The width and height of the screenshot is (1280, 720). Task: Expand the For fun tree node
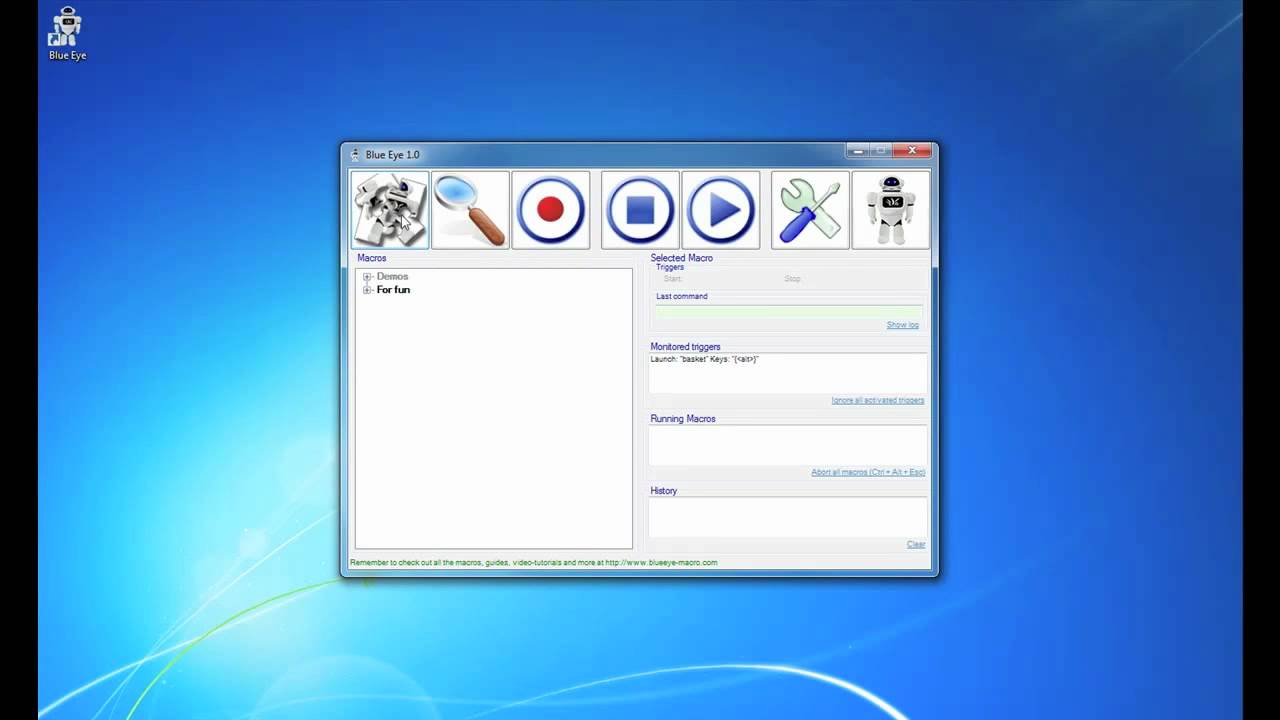[367, 290]
